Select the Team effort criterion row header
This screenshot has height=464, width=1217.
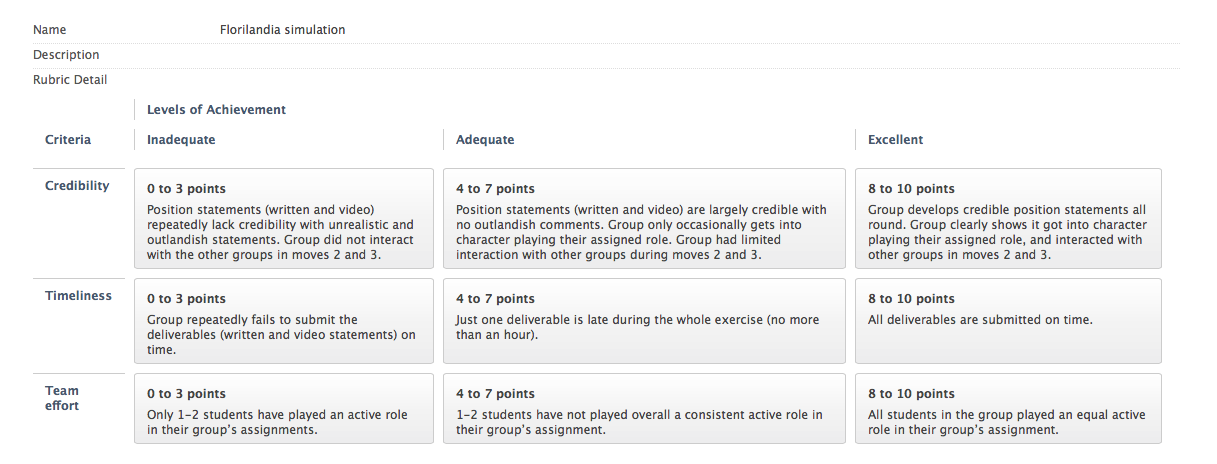[x=62, y=398]
